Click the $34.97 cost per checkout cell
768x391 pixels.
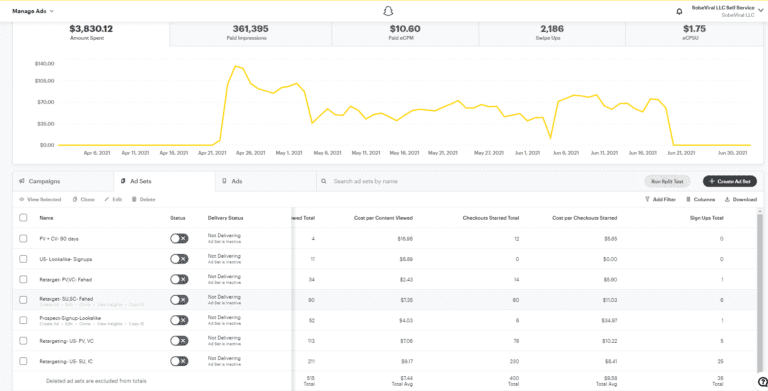click(x=609, y=320)
